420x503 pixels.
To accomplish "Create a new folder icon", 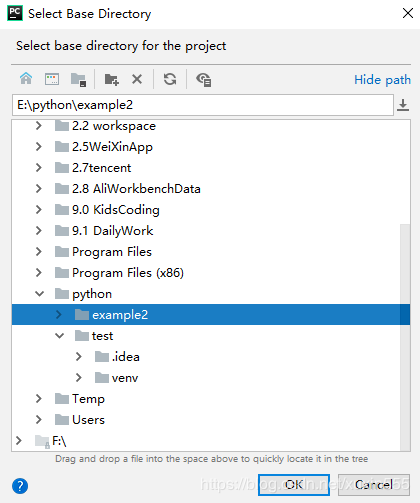I will [x=112, y=80].
